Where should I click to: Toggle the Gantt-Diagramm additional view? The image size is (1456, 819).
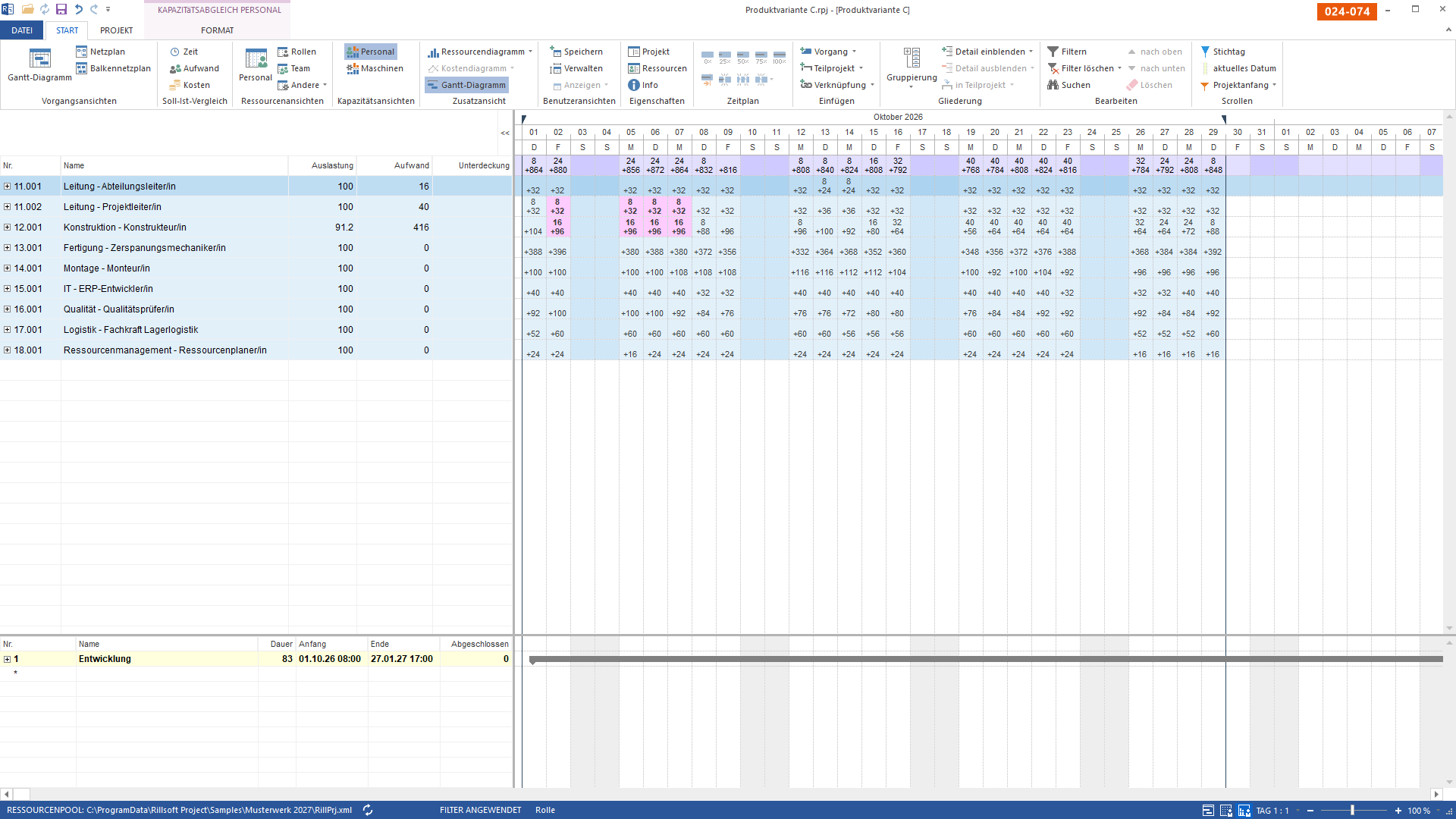(466, 85)
